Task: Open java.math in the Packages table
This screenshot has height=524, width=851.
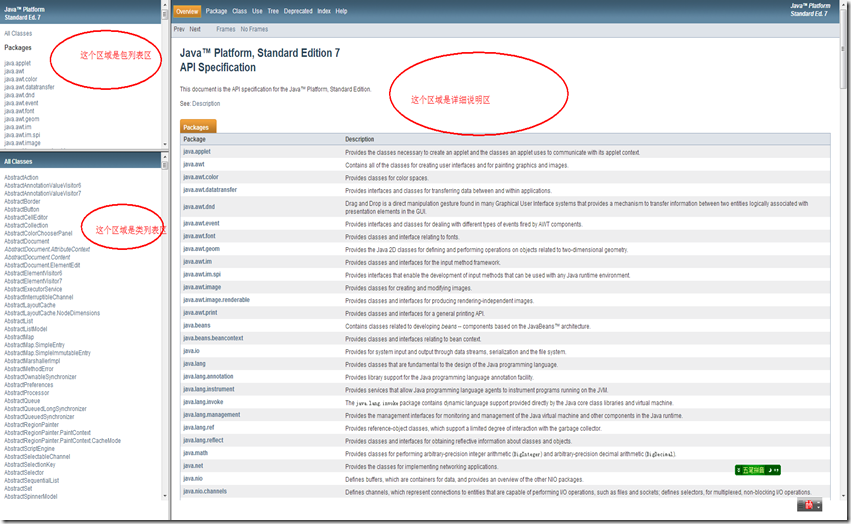Action: click(x=195, y=453)
